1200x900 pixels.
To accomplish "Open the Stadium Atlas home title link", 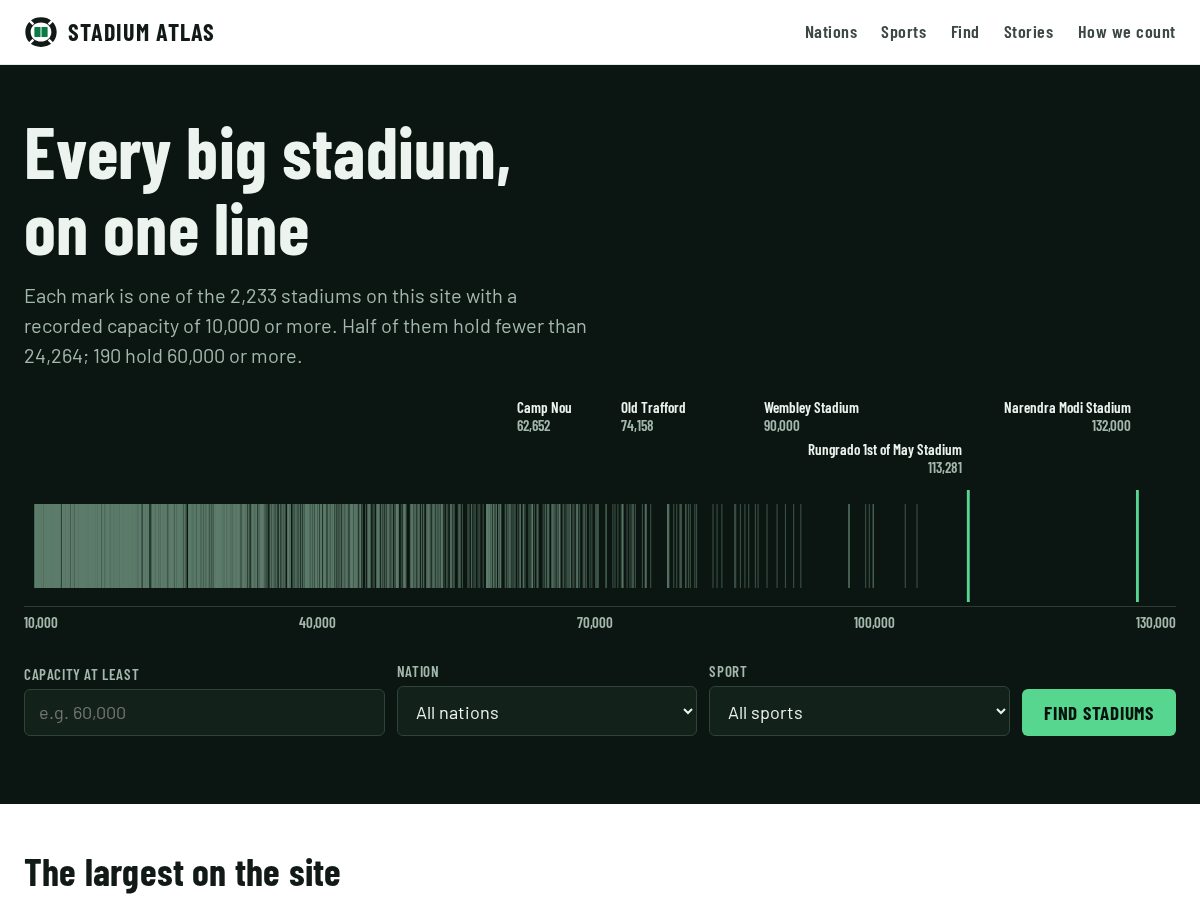I will pos(141,32).
